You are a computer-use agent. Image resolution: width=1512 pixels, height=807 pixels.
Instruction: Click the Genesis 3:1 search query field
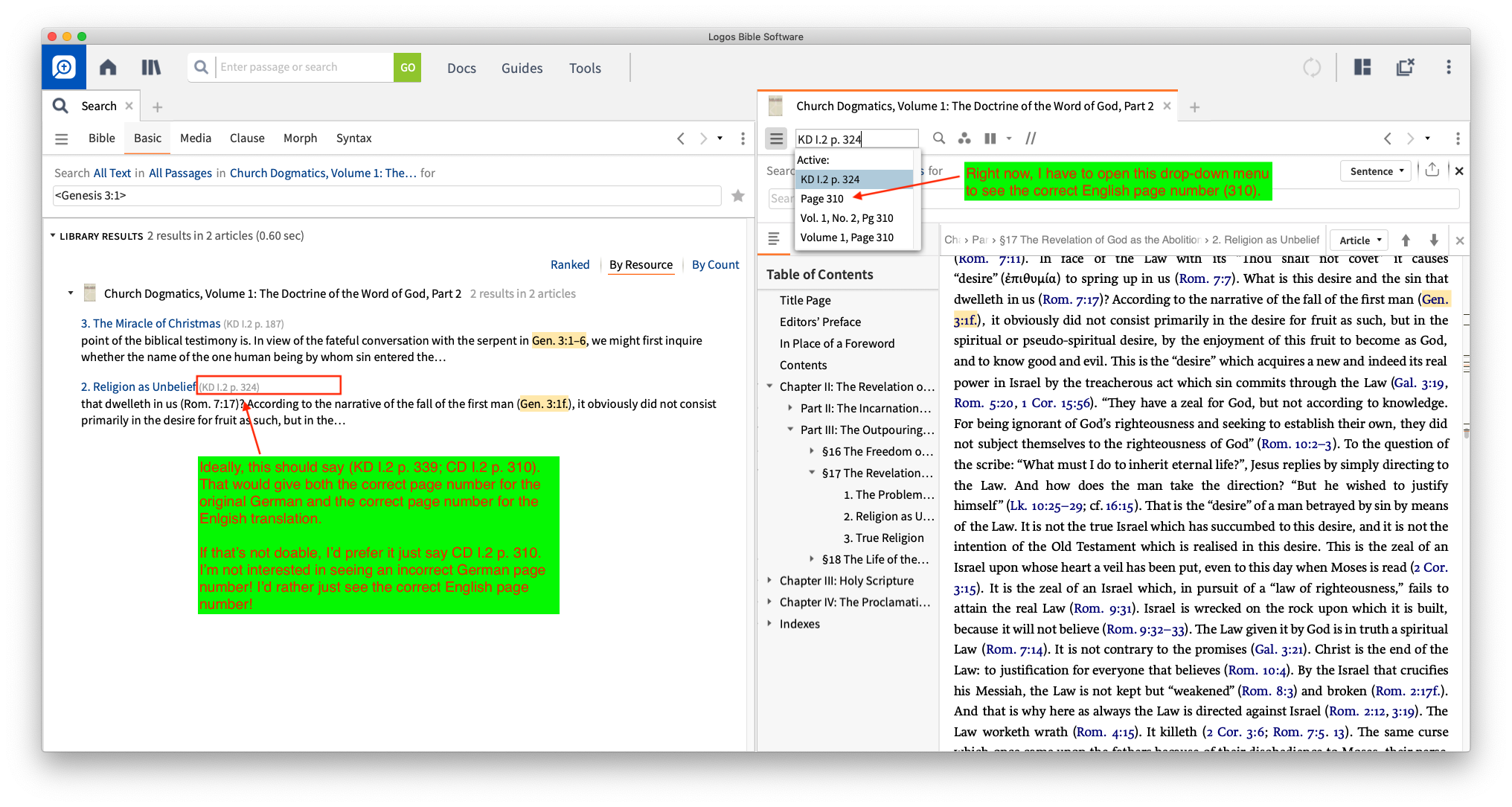tap(387, 196)
